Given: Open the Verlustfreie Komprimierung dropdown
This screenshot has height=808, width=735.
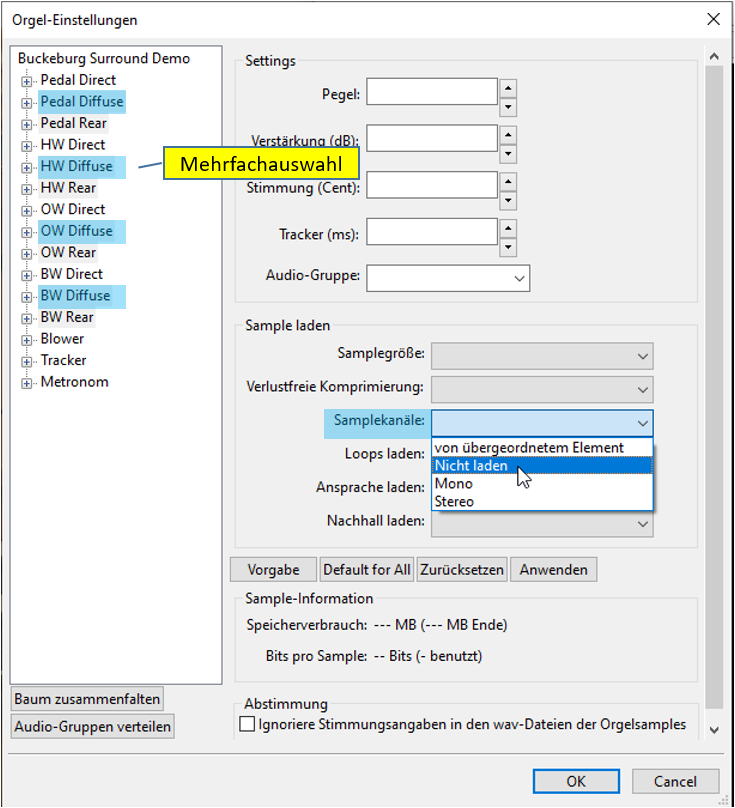Looking at the screenshot, I should 542,388.
